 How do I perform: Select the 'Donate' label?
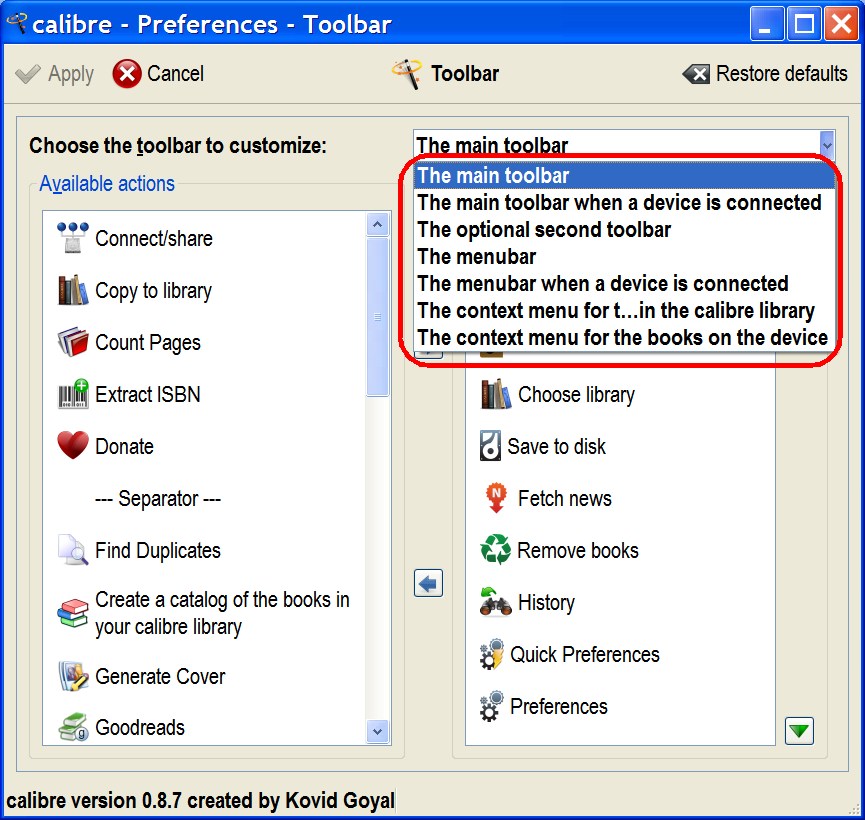coord(125,446)
